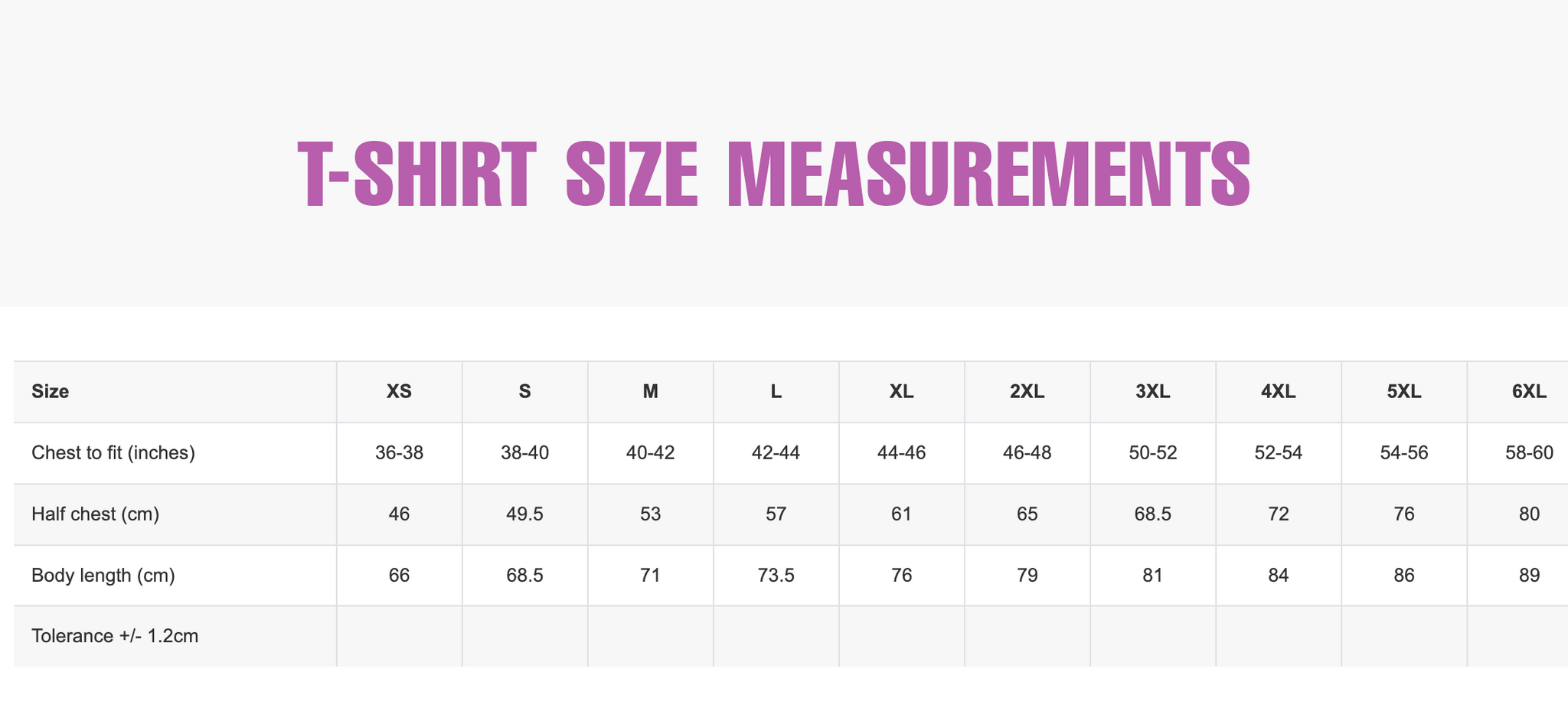Click the T-Shirt Size Measurements heading
Image resolution: width=1568 pixels, height=708 pixels.
pos(774,175)
